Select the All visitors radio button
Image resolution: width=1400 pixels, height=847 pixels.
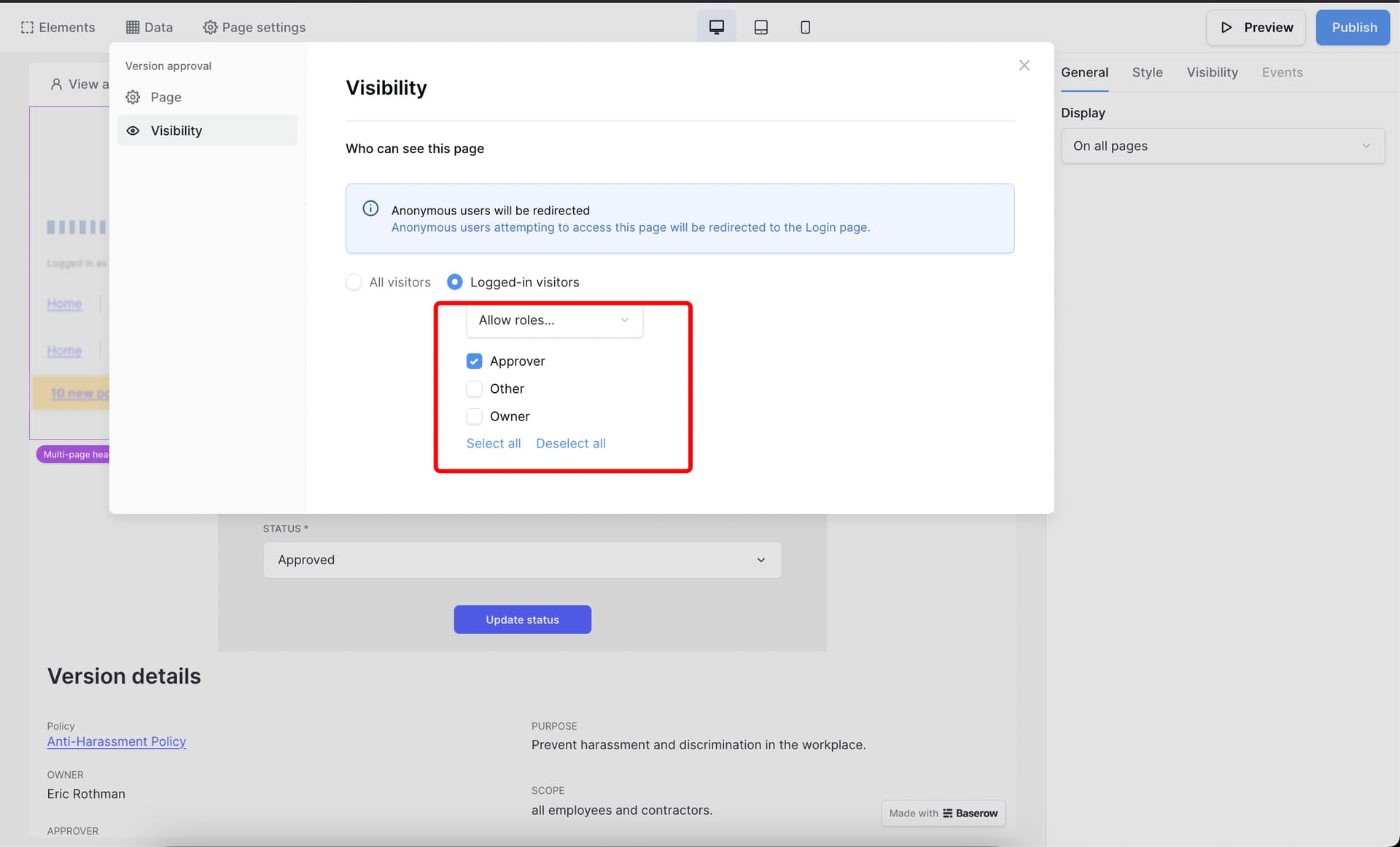(x=354, y=282)
